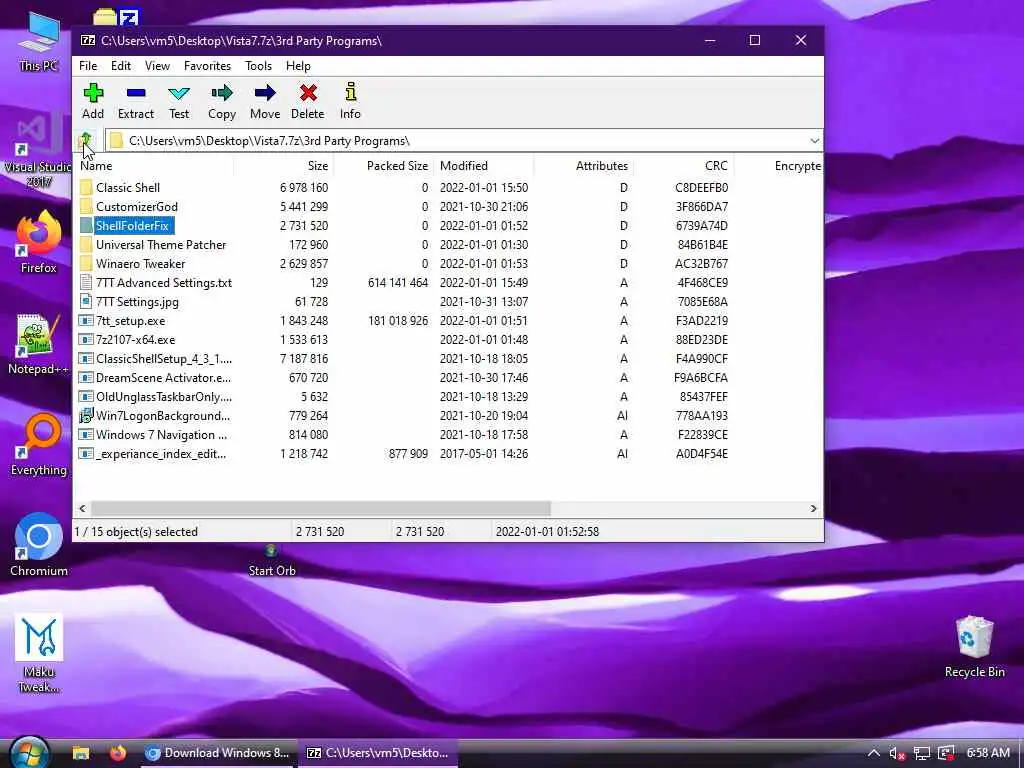Click the Extract toolbar icon
This screenshot has width=1024, height=768.
click(x=136, y=93)
